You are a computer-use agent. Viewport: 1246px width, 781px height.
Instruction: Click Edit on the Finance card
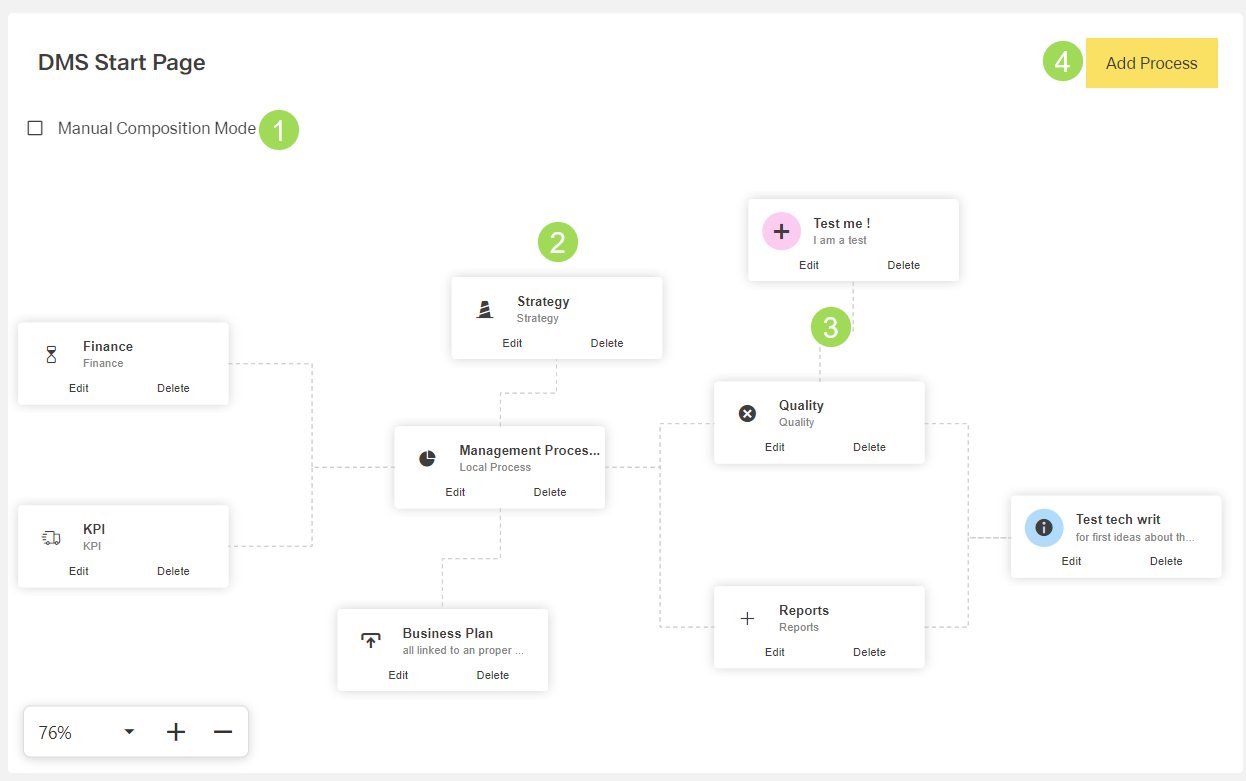pos(79,388)
